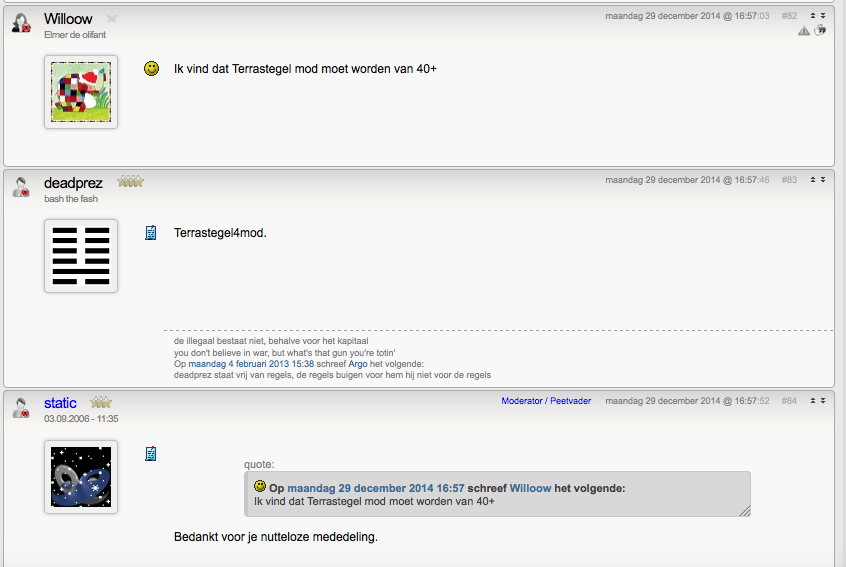Open permalink #84
The height and width of the screenshot is (567, 846).
coord(789,401)
